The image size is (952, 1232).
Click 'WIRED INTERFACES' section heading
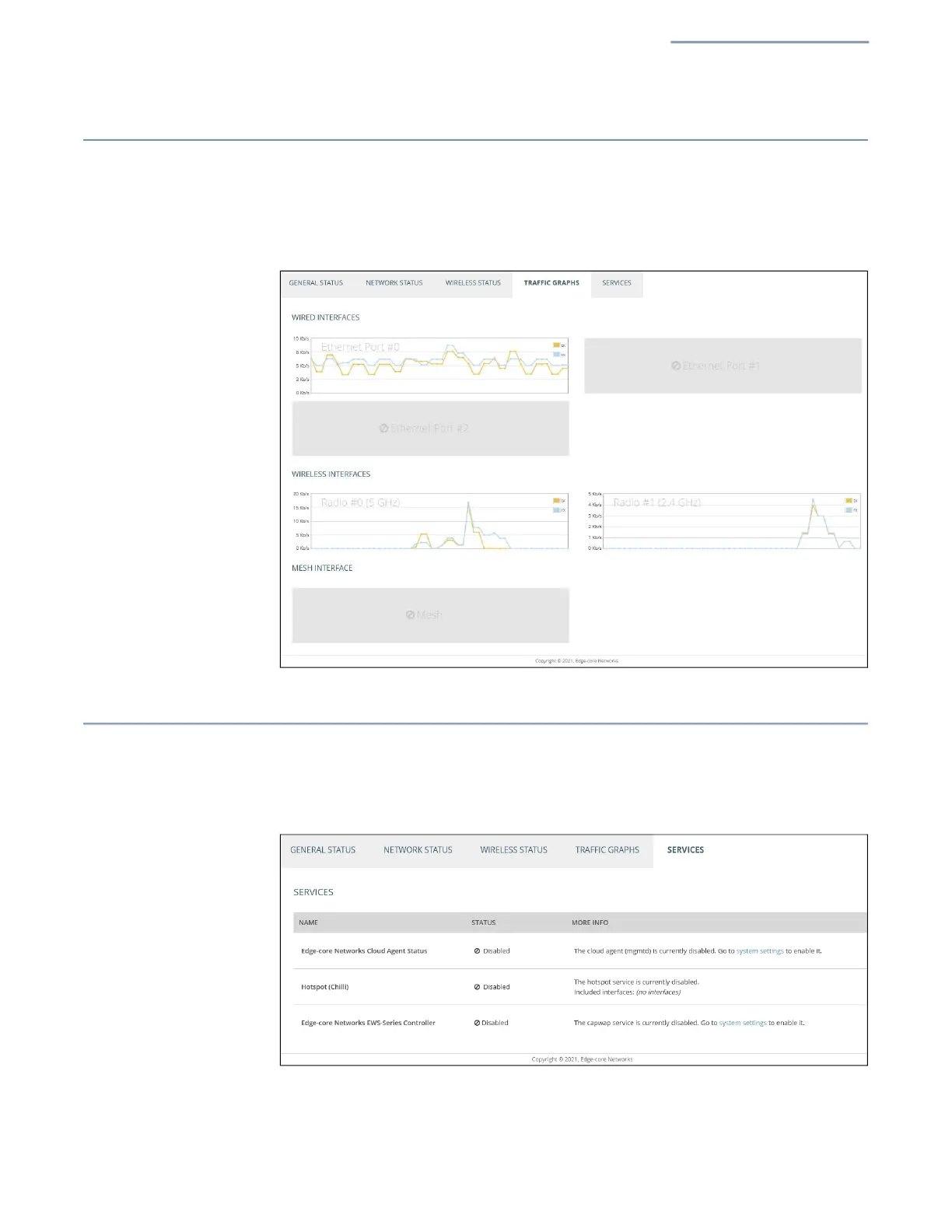[325, 317]
